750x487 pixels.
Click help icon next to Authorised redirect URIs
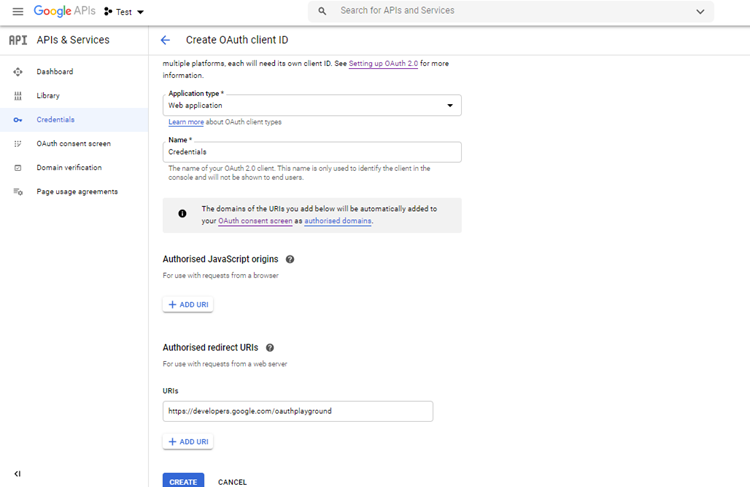click(x=270, y=347)
